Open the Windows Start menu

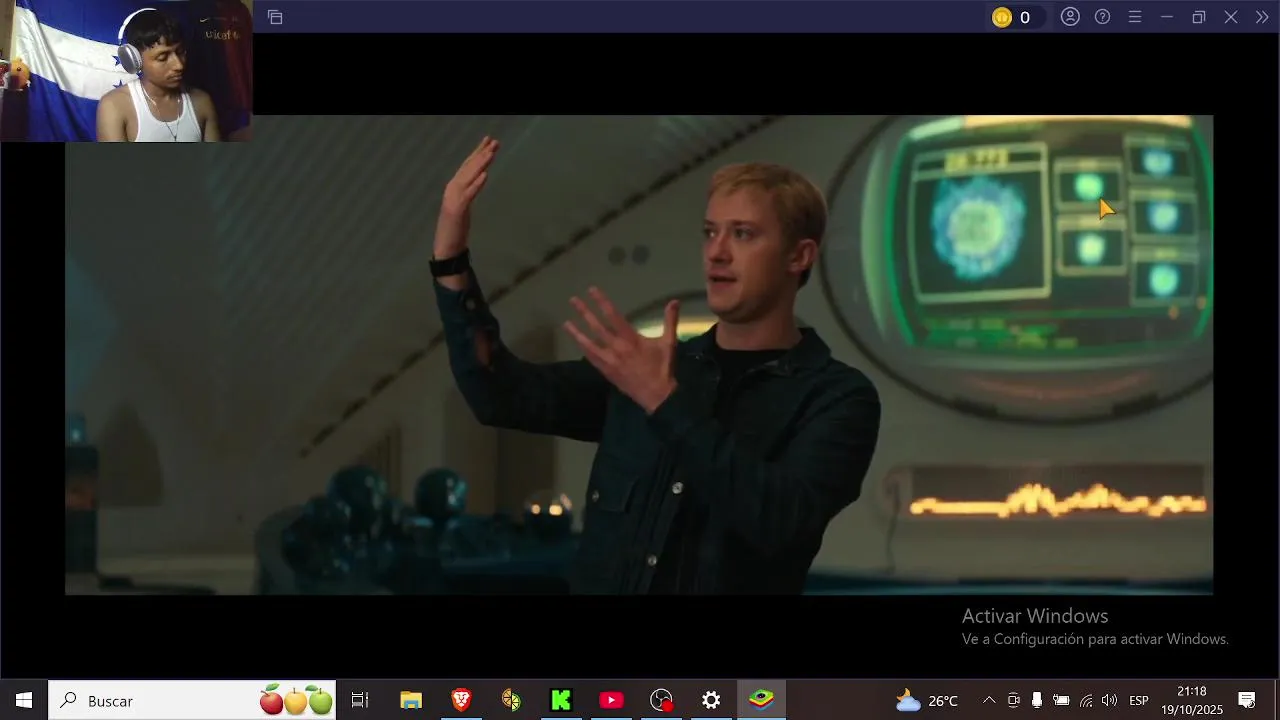(24, 700)
